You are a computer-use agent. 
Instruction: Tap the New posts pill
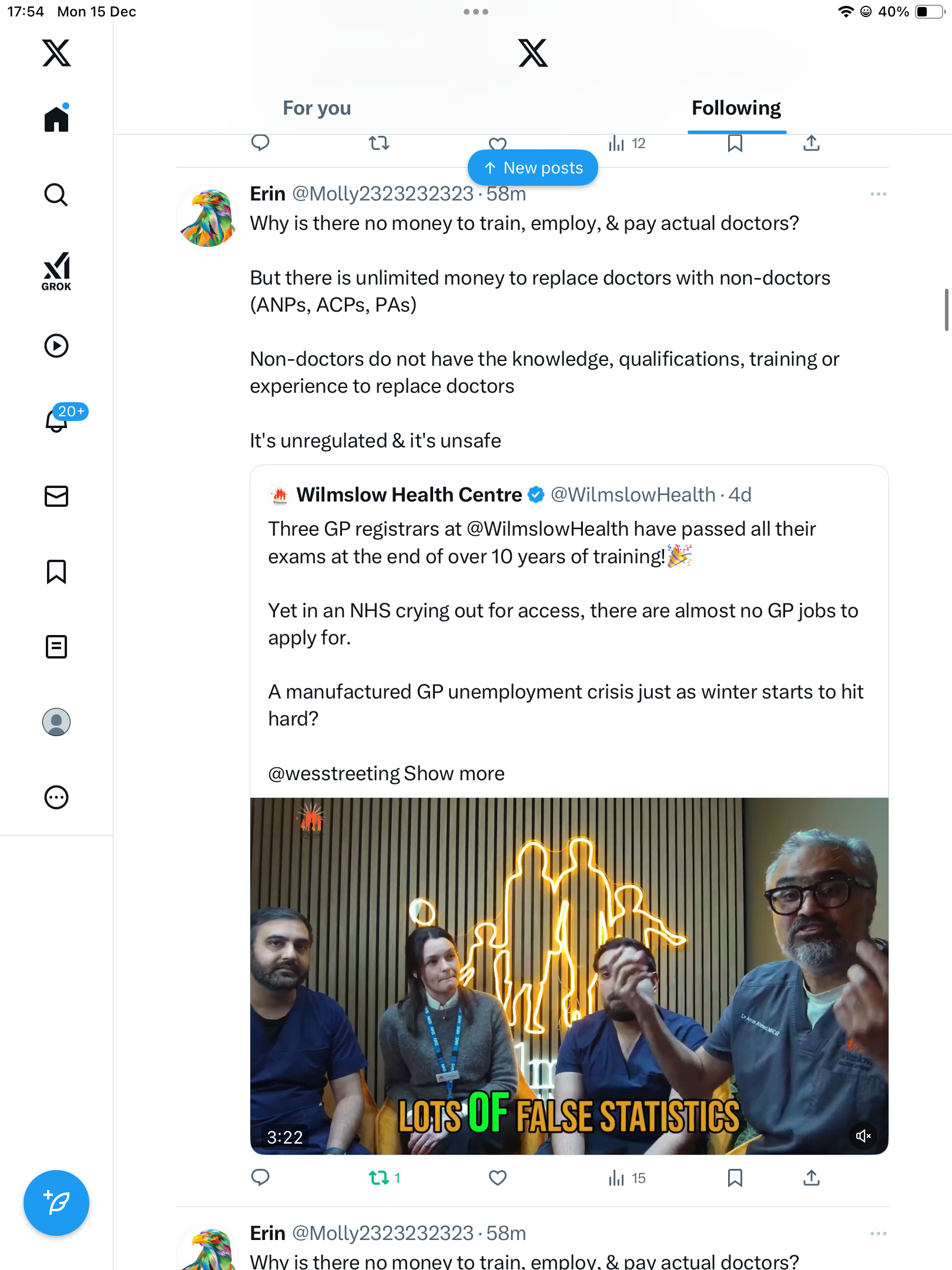click(533, 168)
